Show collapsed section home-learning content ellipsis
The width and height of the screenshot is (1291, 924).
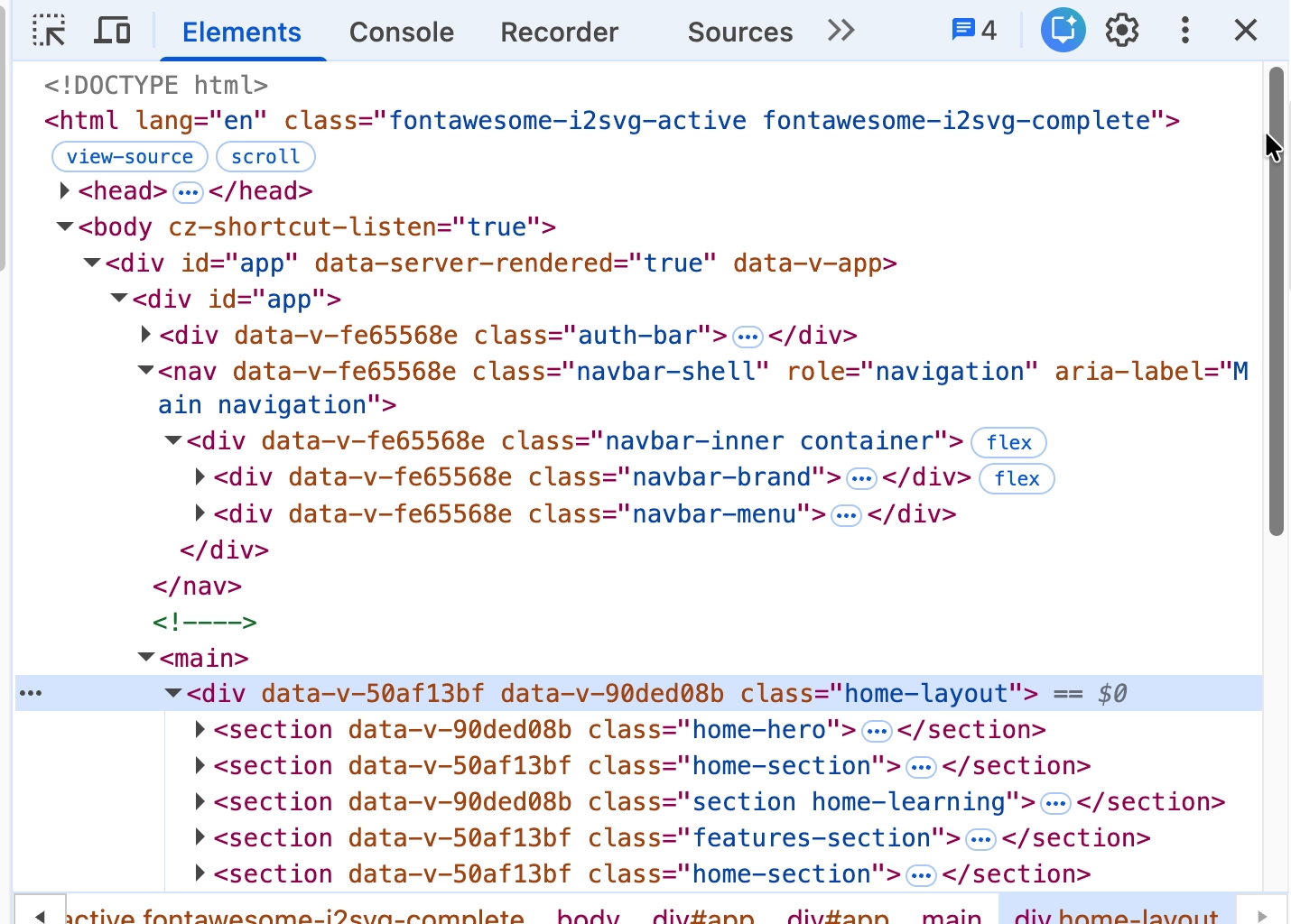click(1055, 803)
